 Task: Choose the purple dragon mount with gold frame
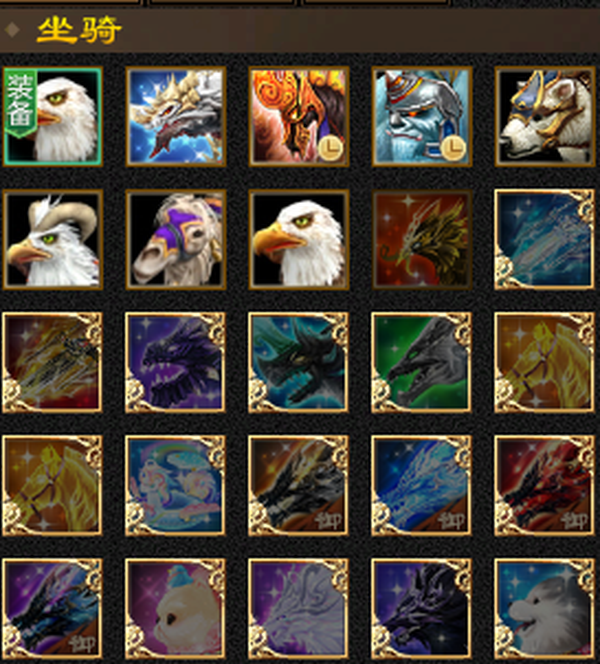tap(176, 362)
